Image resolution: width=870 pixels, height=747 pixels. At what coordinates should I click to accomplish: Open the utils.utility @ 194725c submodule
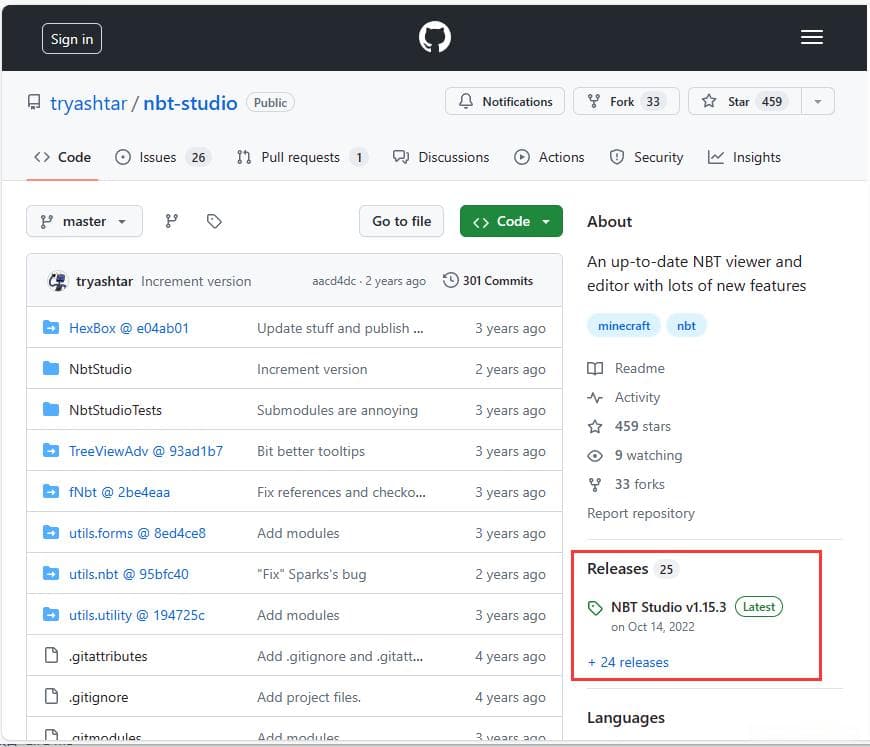click(136, 615)
